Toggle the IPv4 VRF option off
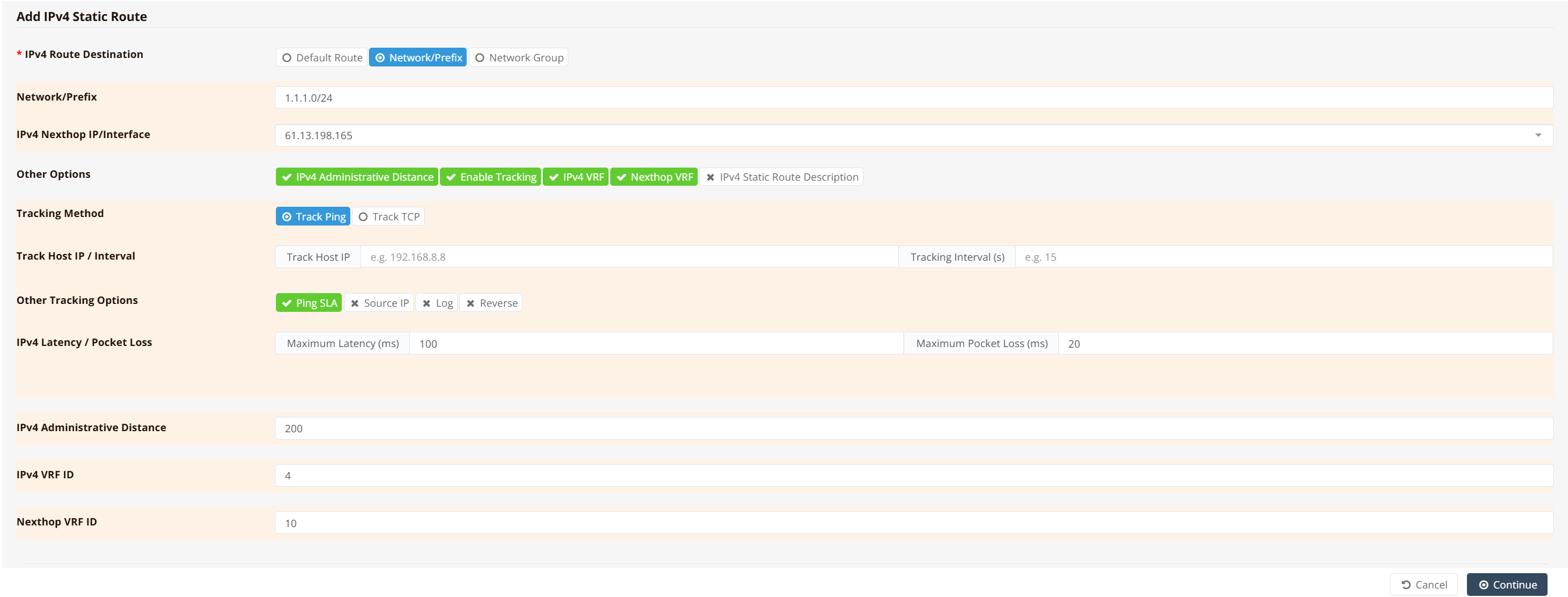1568x597 pixels. click(x=575, y=177)
